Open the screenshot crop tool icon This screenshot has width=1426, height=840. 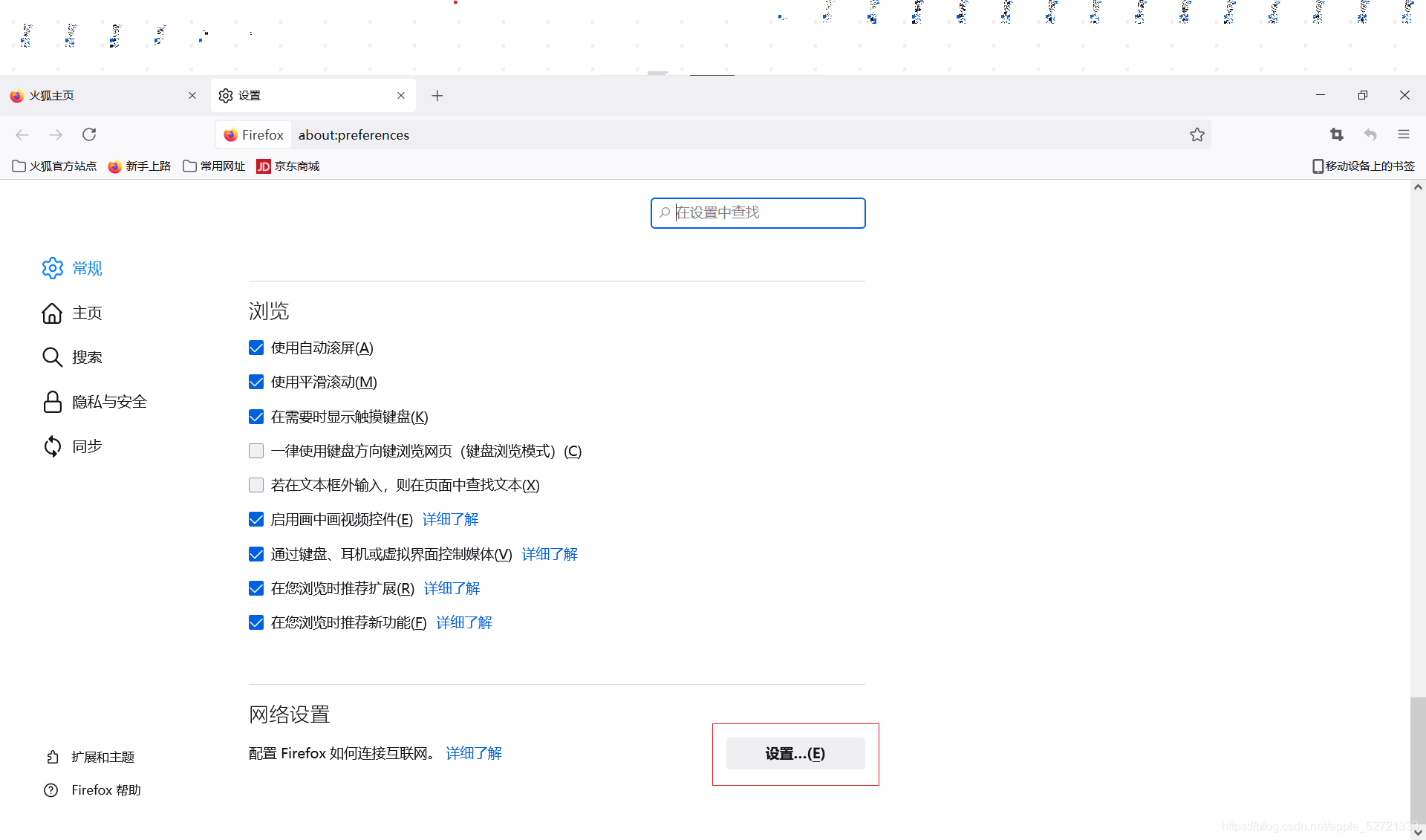(x=1337, y=134)
